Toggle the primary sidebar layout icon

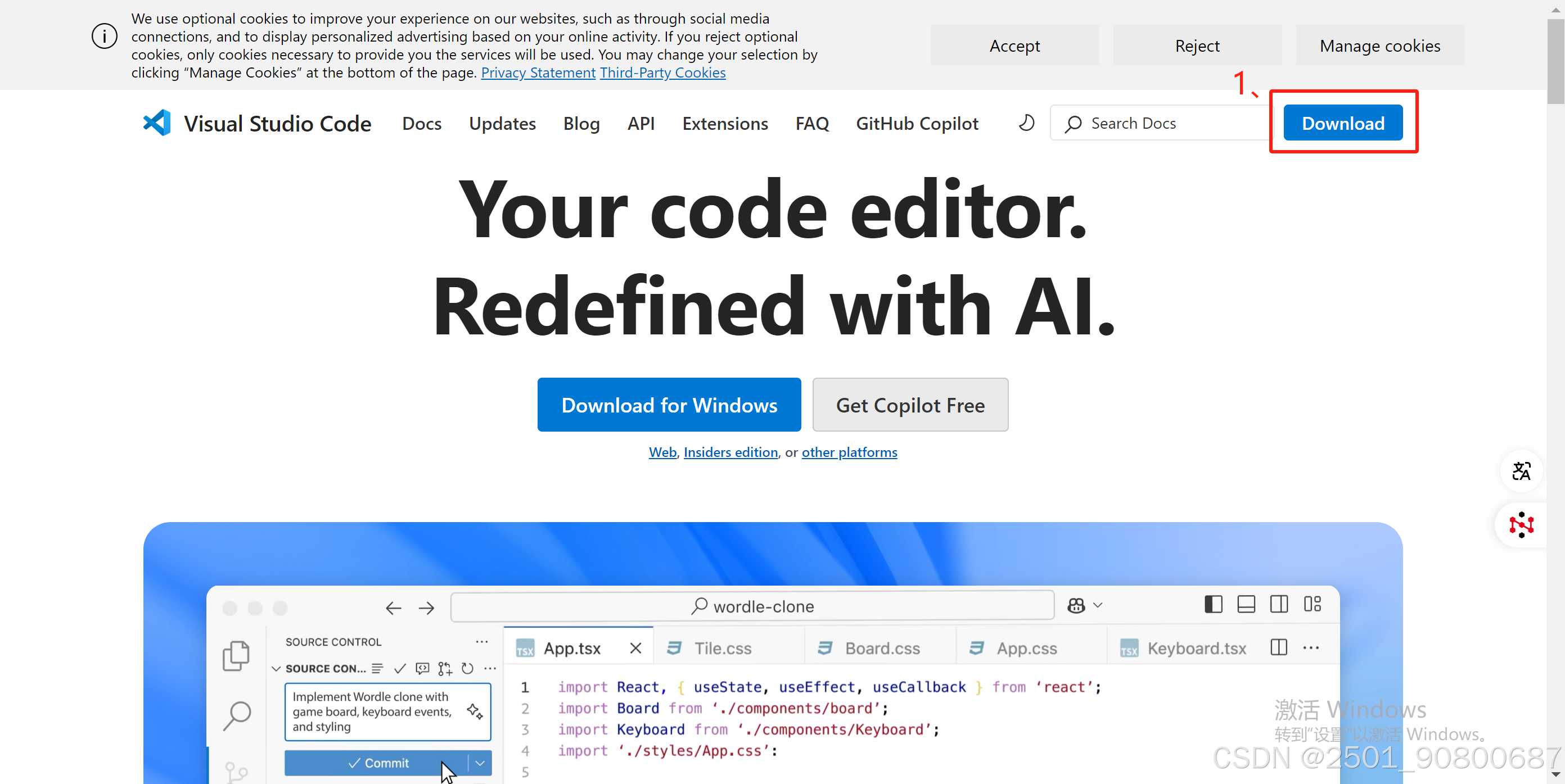(1213, 604)
